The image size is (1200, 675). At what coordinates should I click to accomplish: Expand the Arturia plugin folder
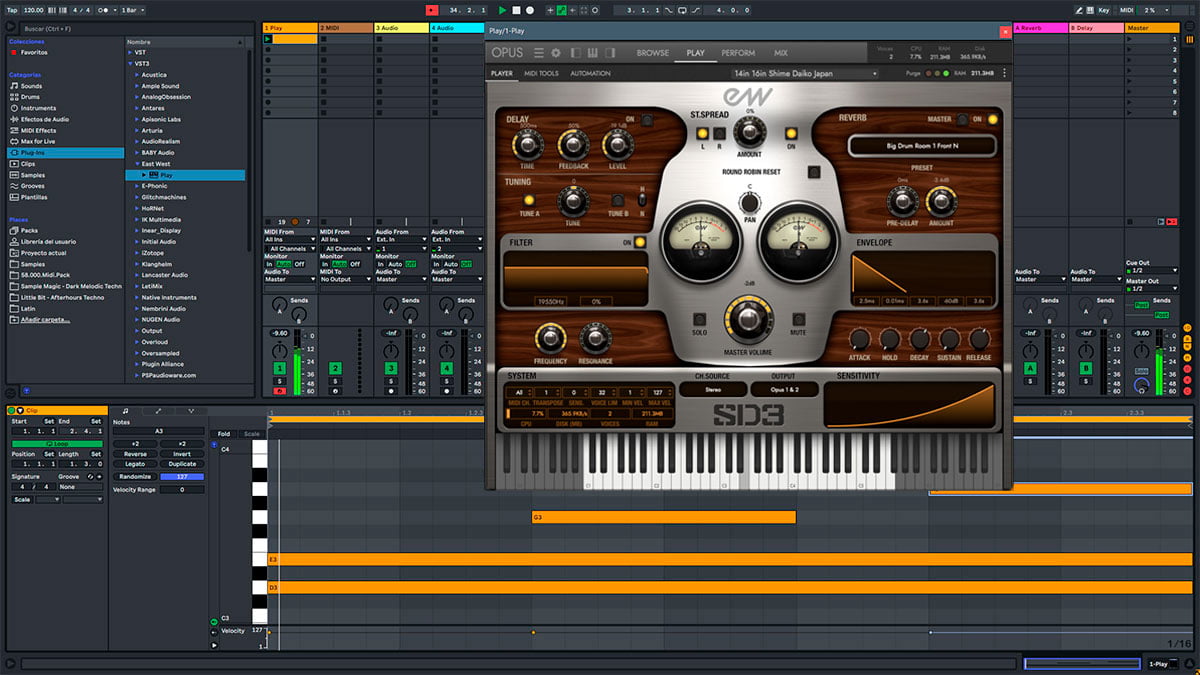pyautogui.click(x=137, y=130)
